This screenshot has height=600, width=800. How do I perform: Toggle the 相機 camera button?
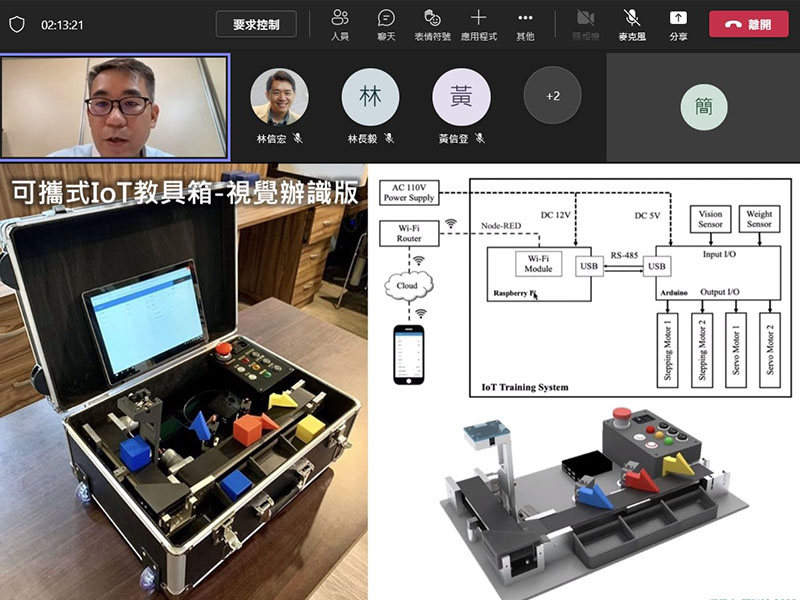585,24
